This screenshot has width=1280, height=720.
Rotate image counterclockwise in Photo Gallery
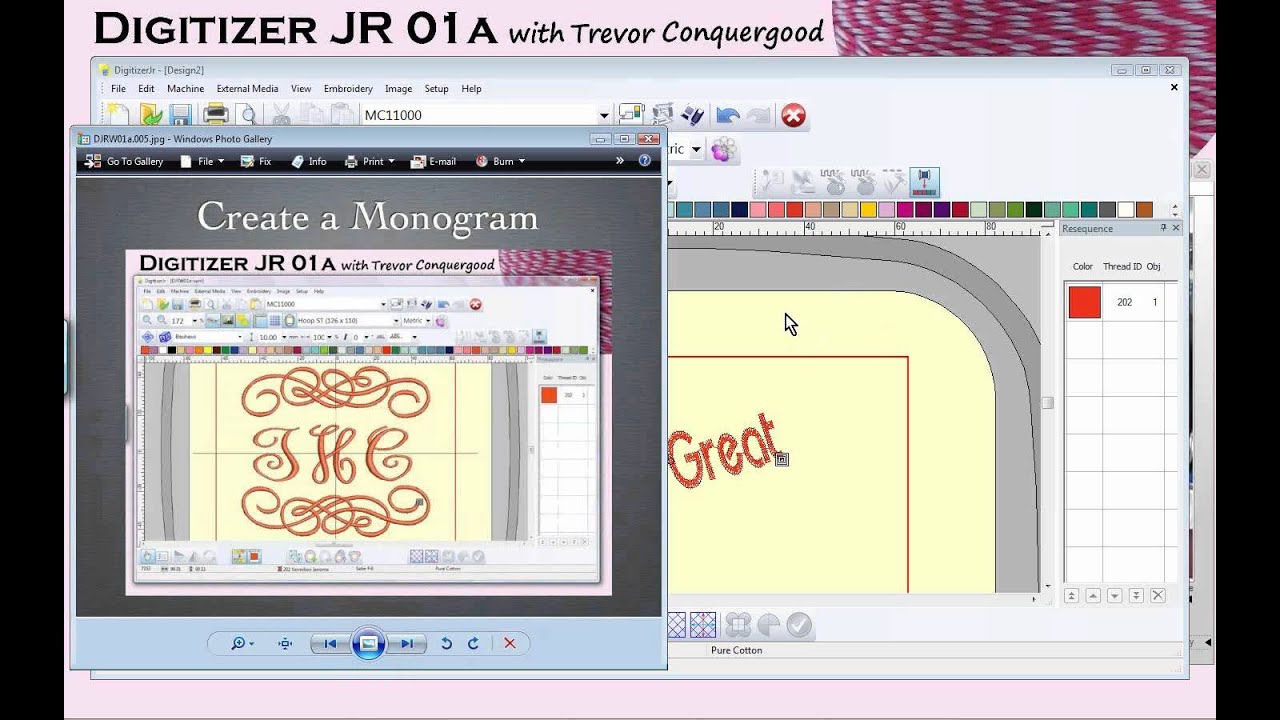point(447,644)
